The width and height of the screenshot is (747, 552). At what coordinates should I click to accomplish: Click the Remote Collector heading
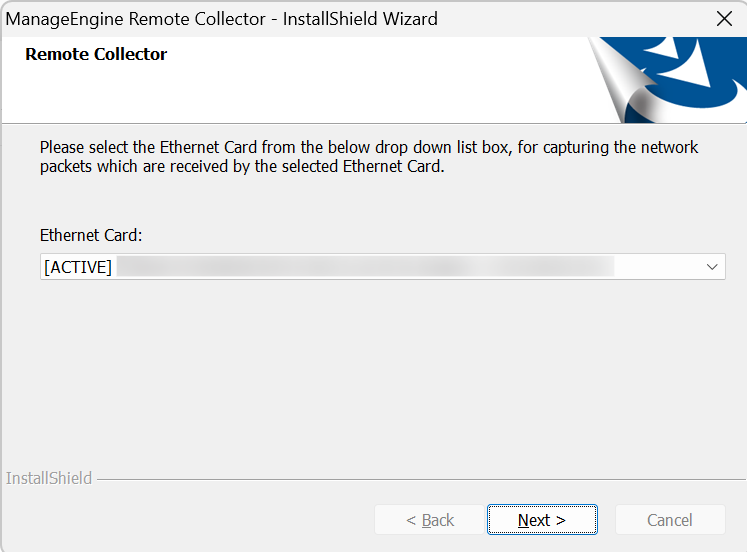96,54
